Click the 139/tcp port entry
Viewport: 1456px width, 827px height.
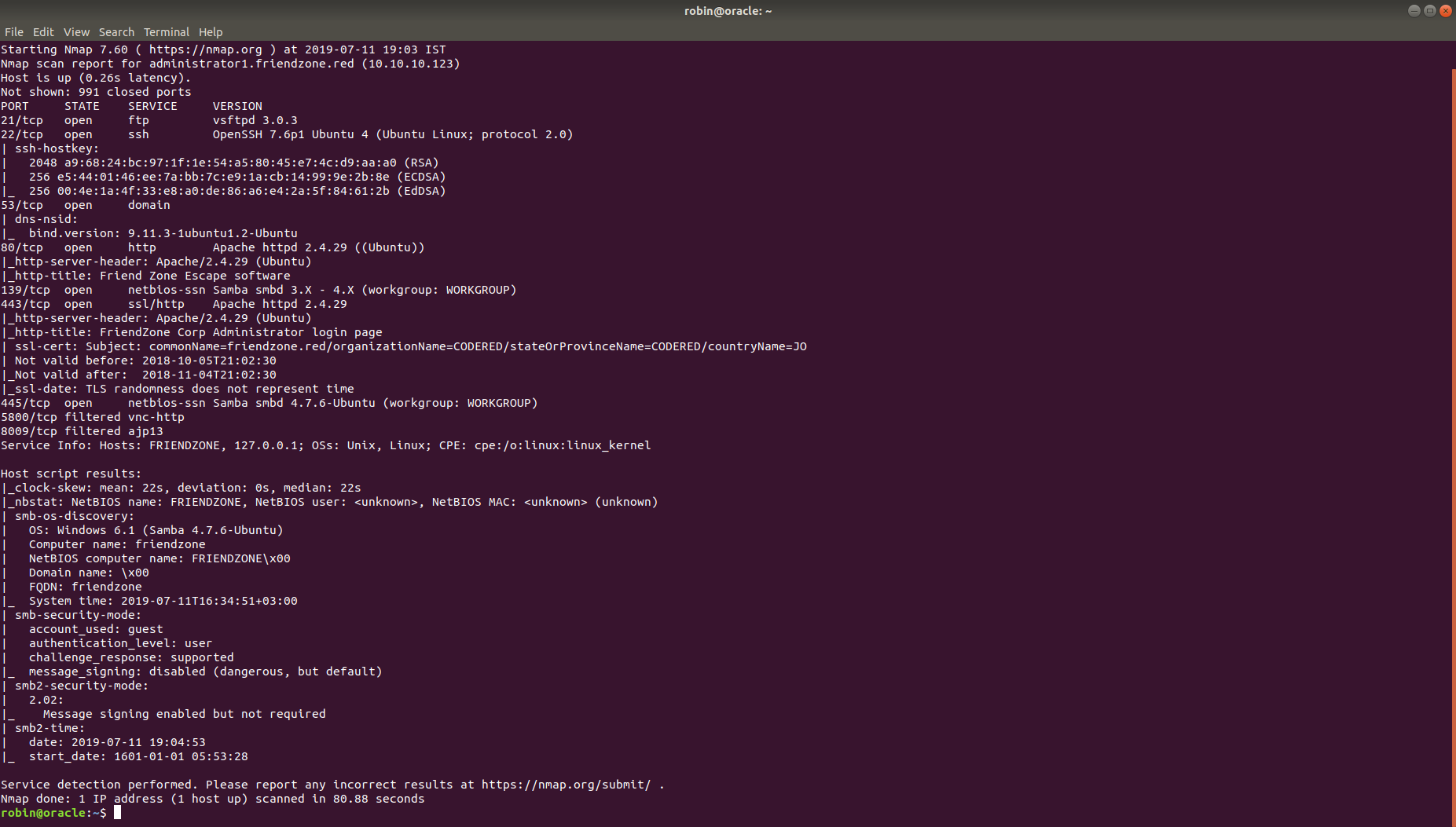(x=25, y=290)
